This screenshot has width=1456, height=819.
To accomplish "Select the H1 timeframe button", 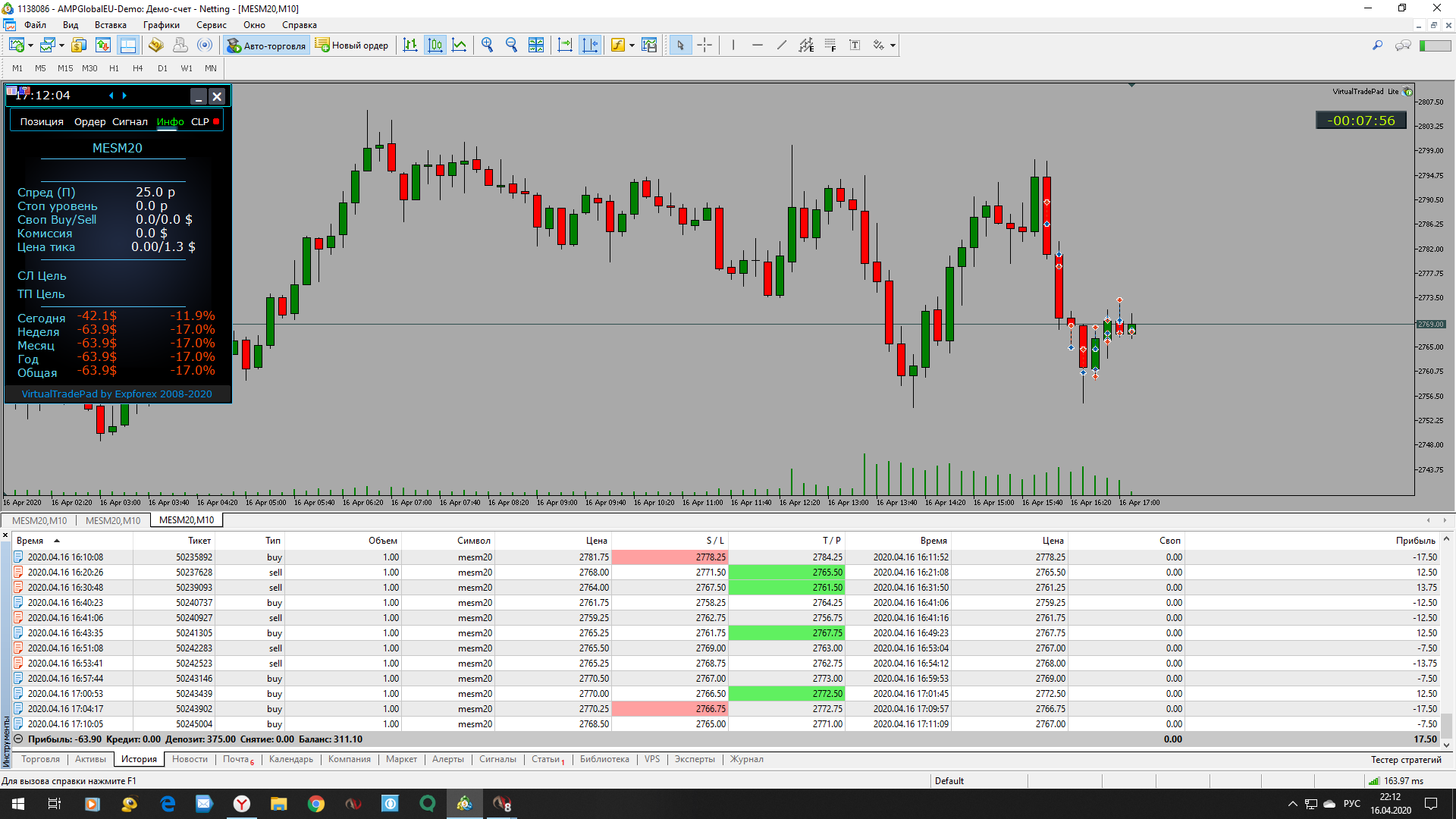I will [114, 68].
